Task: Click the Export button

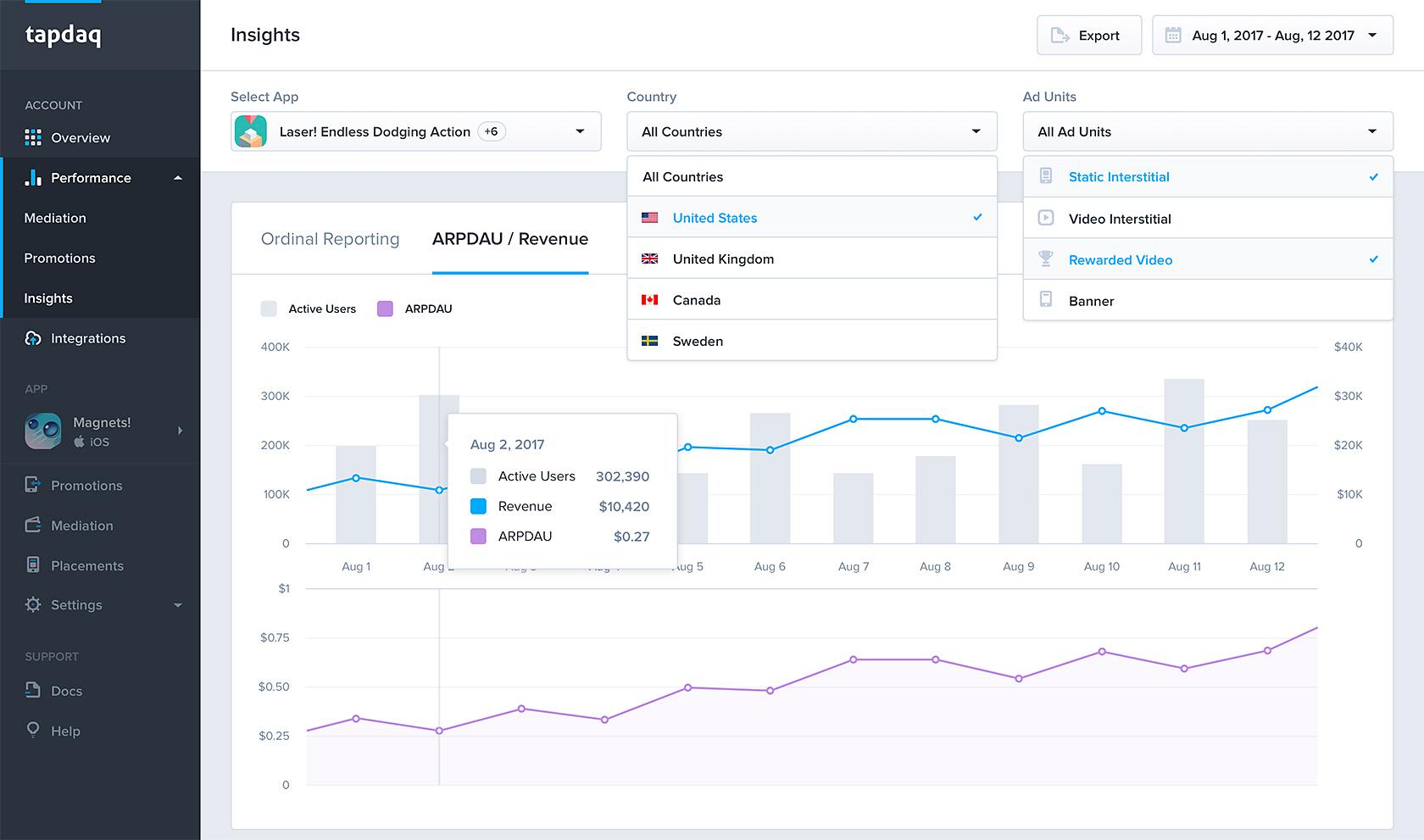Action: point(1088,36)
